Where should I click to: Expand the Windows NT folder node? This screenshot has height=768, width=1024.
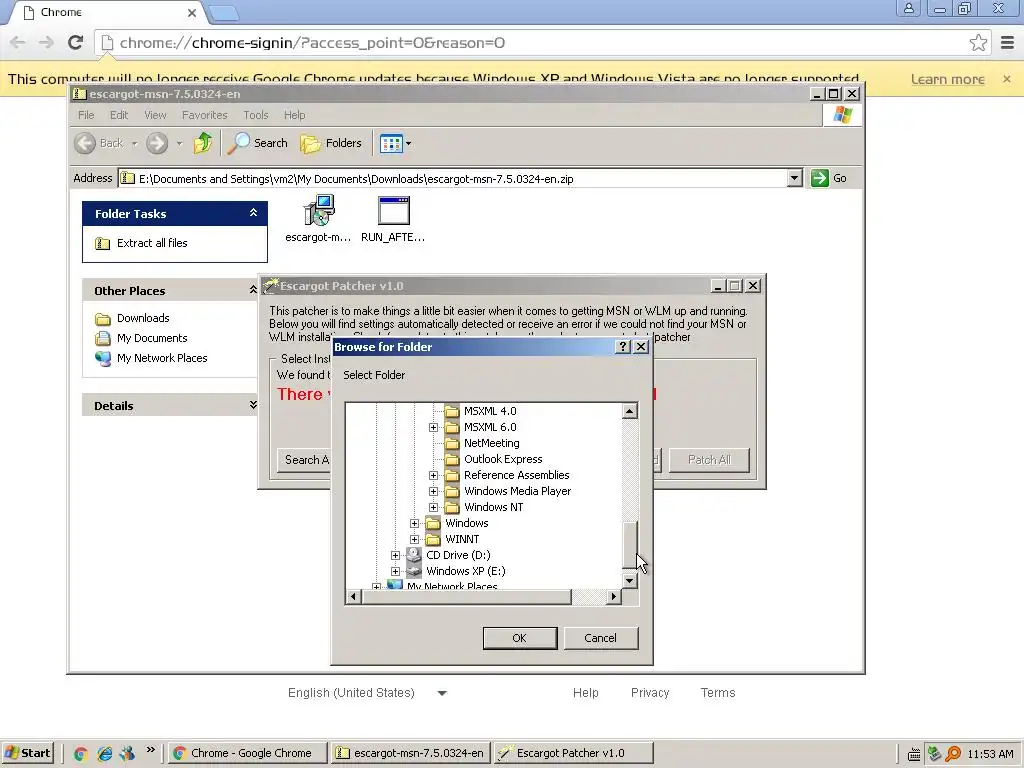(x=434, y=507)
